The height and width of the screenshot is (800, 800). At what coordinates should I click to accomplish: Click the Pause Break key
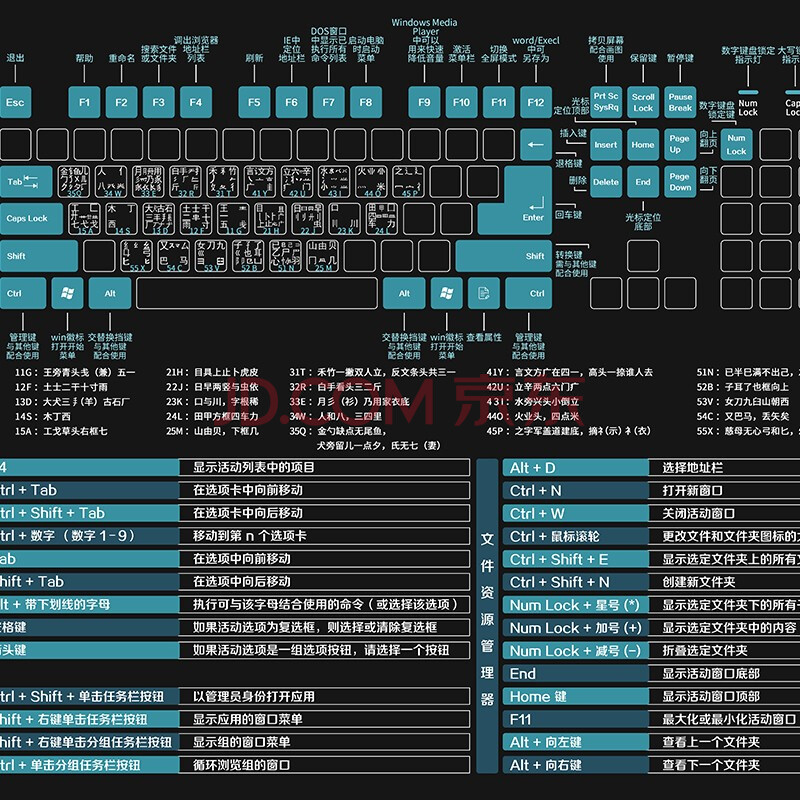(680, 102)
